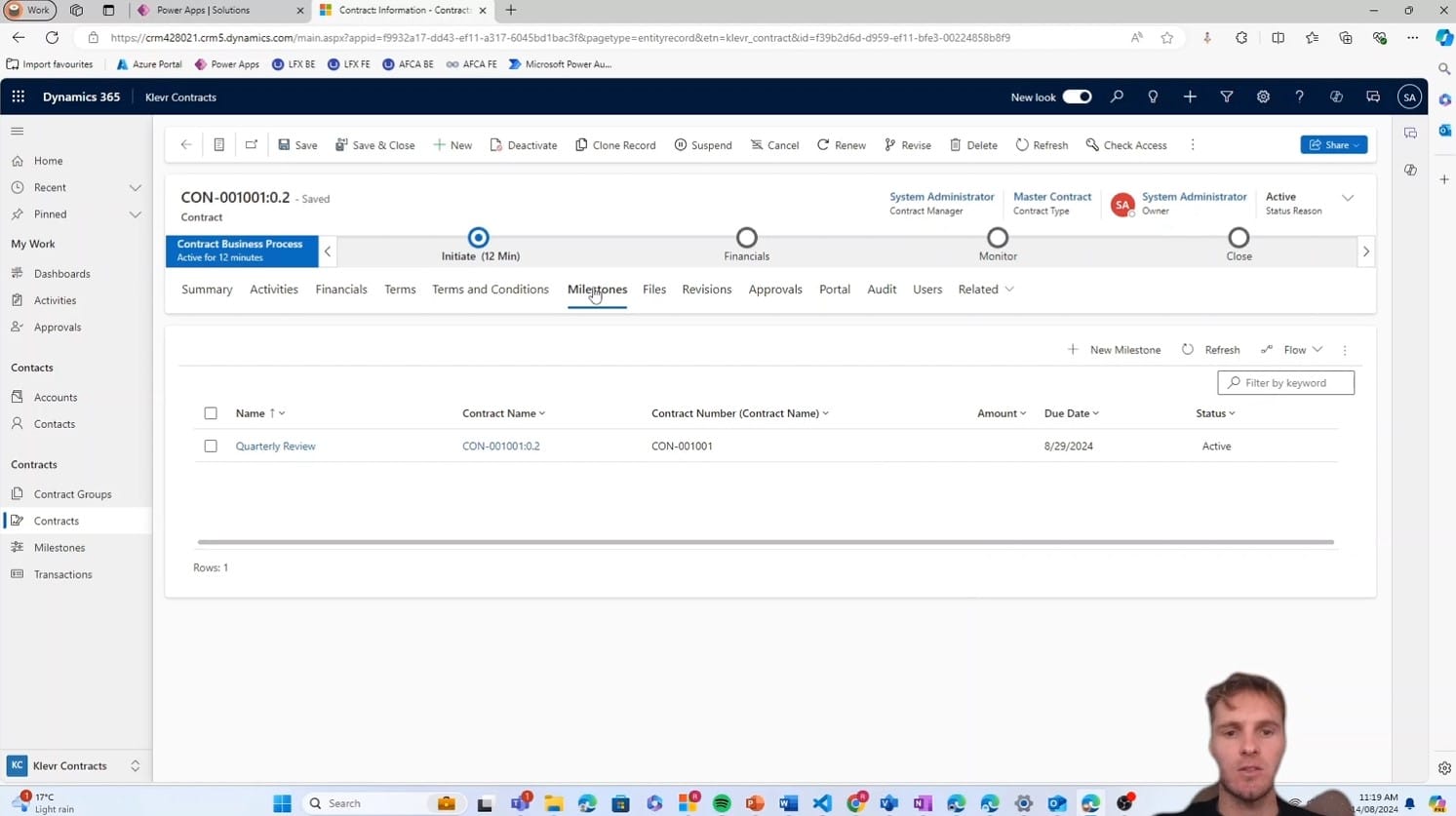1456x816 pixels.
Task: Open the Share button dropdown
Action: pos(1334,145)
